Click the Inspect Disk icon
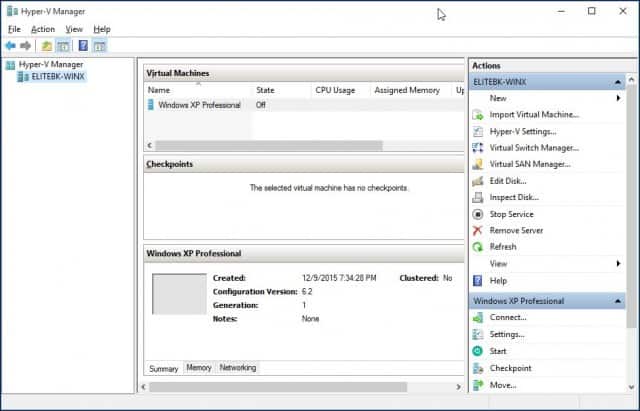Image resolution: width=640 pixels, height=411 pixels. coord(478,197)
